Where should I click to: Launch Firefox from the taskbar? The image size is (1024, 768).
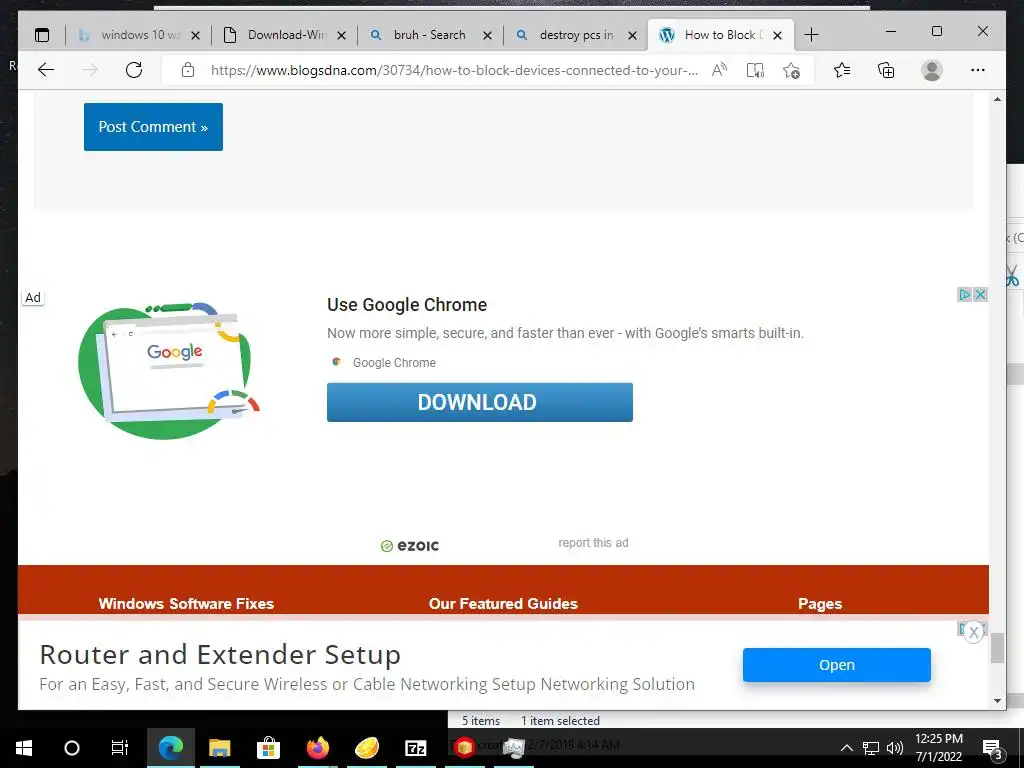point(318,748)
